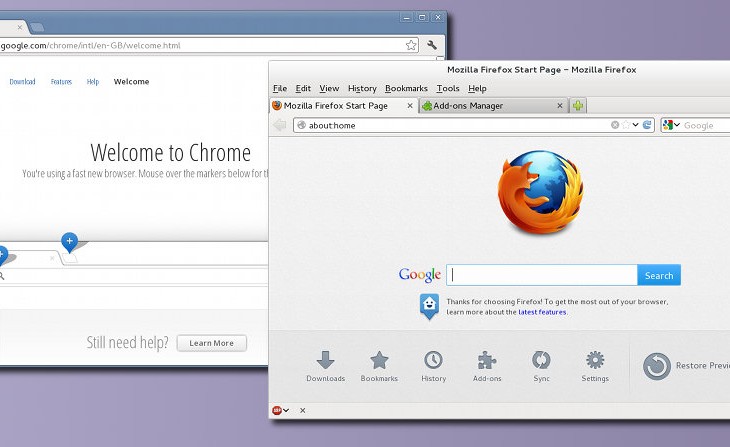The height and width of the screenshot is (447, 730).
Task: Close the Mozilla Firefox Start Page tab
Action: click(410, 106)
